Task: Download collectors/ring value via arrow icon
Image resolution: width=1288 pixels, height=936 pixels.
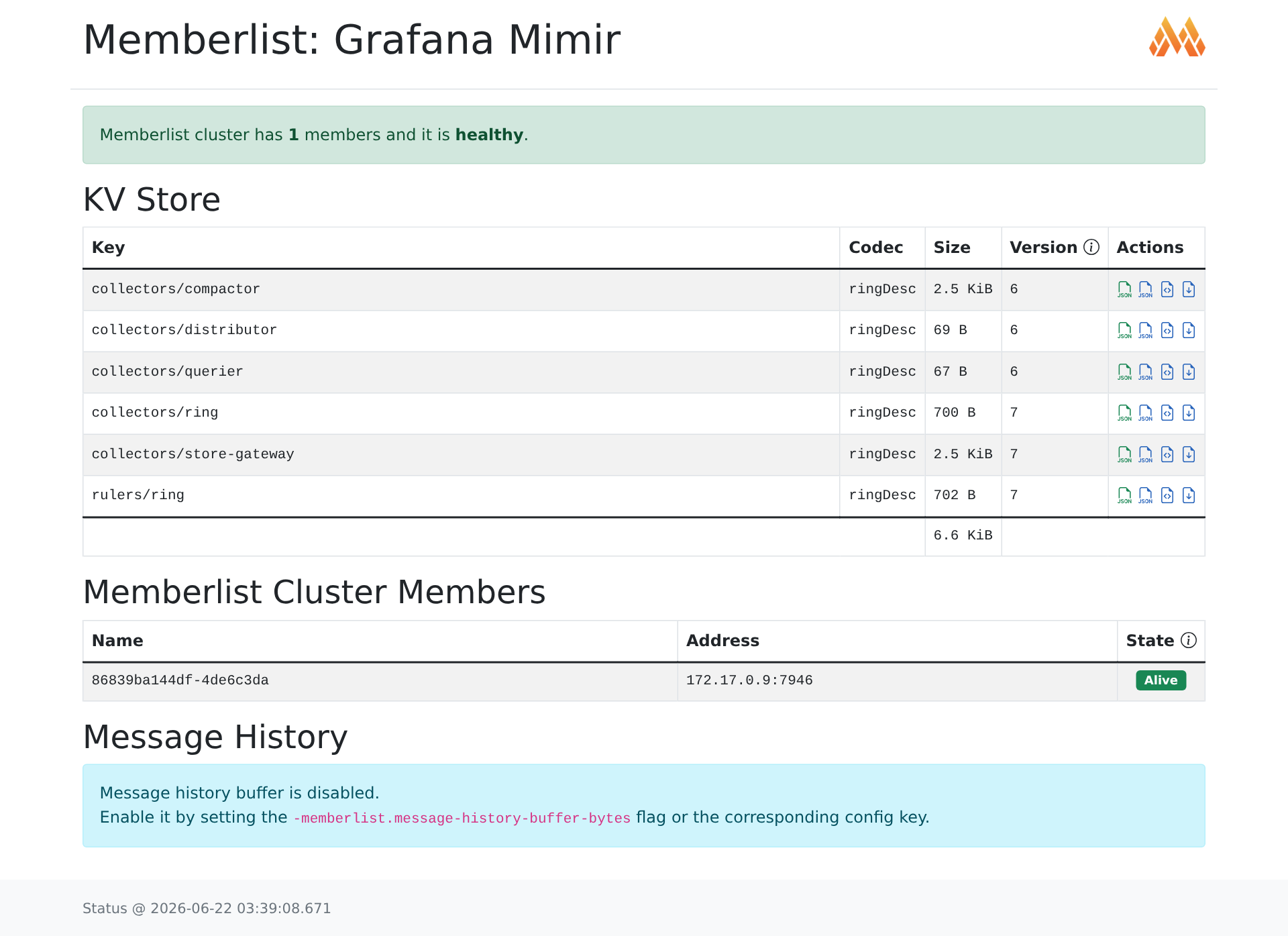Action: tap(1189, 413)
